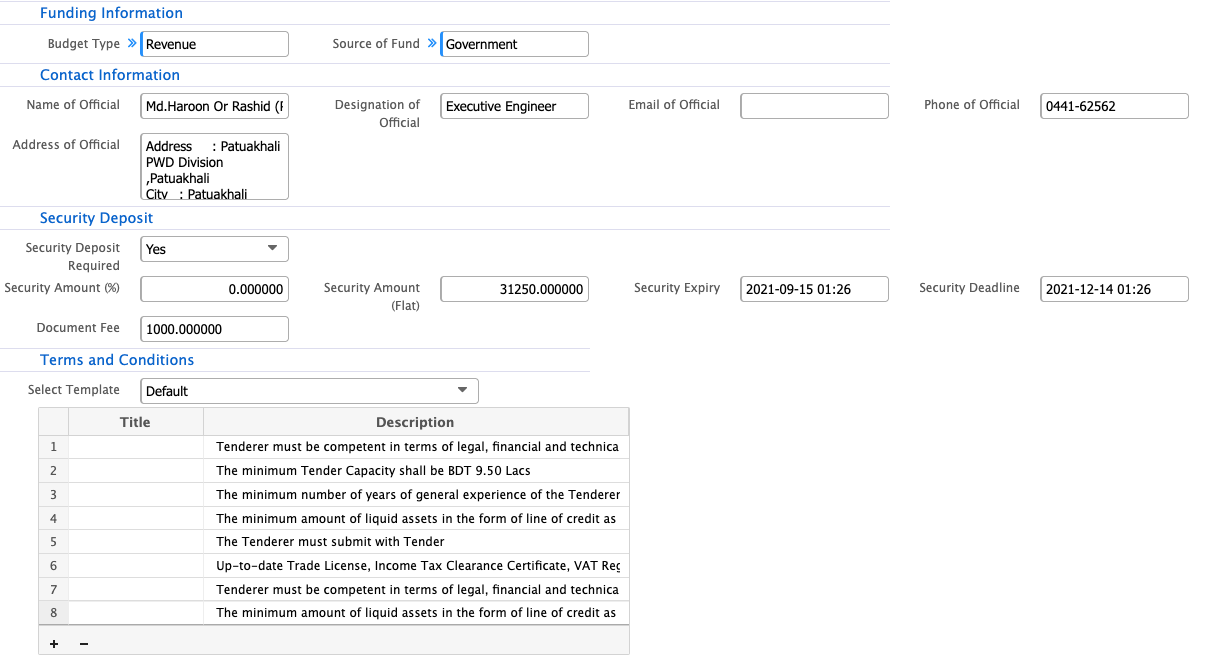Screen dimensions: 1214x656
Task: Click the Description column header
Action: click(415, 422)
